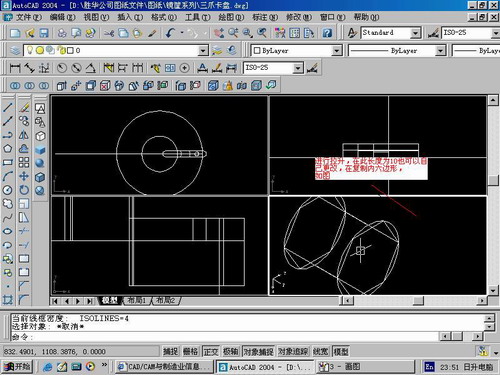Select the Rotate tool
The width and height of the screenshot is (500, 375).
(24, 190)
